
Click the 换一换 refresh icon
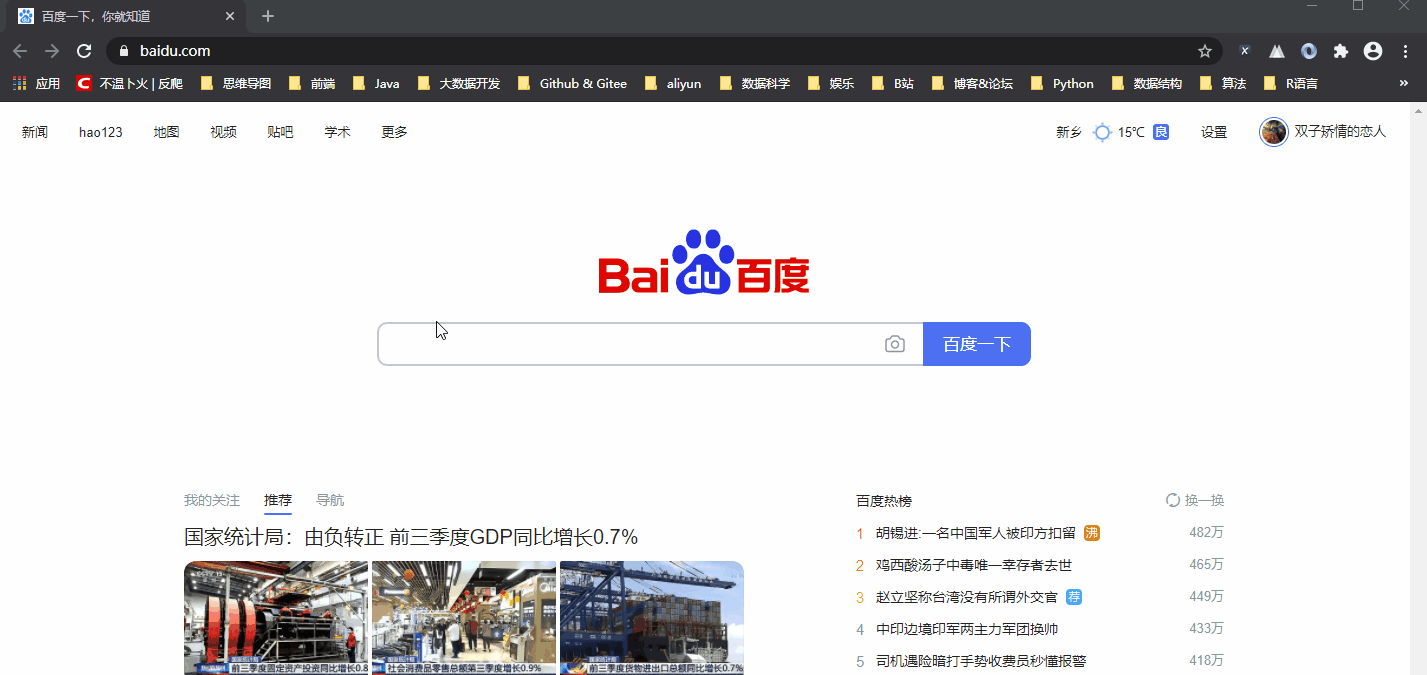point(1173,500)
